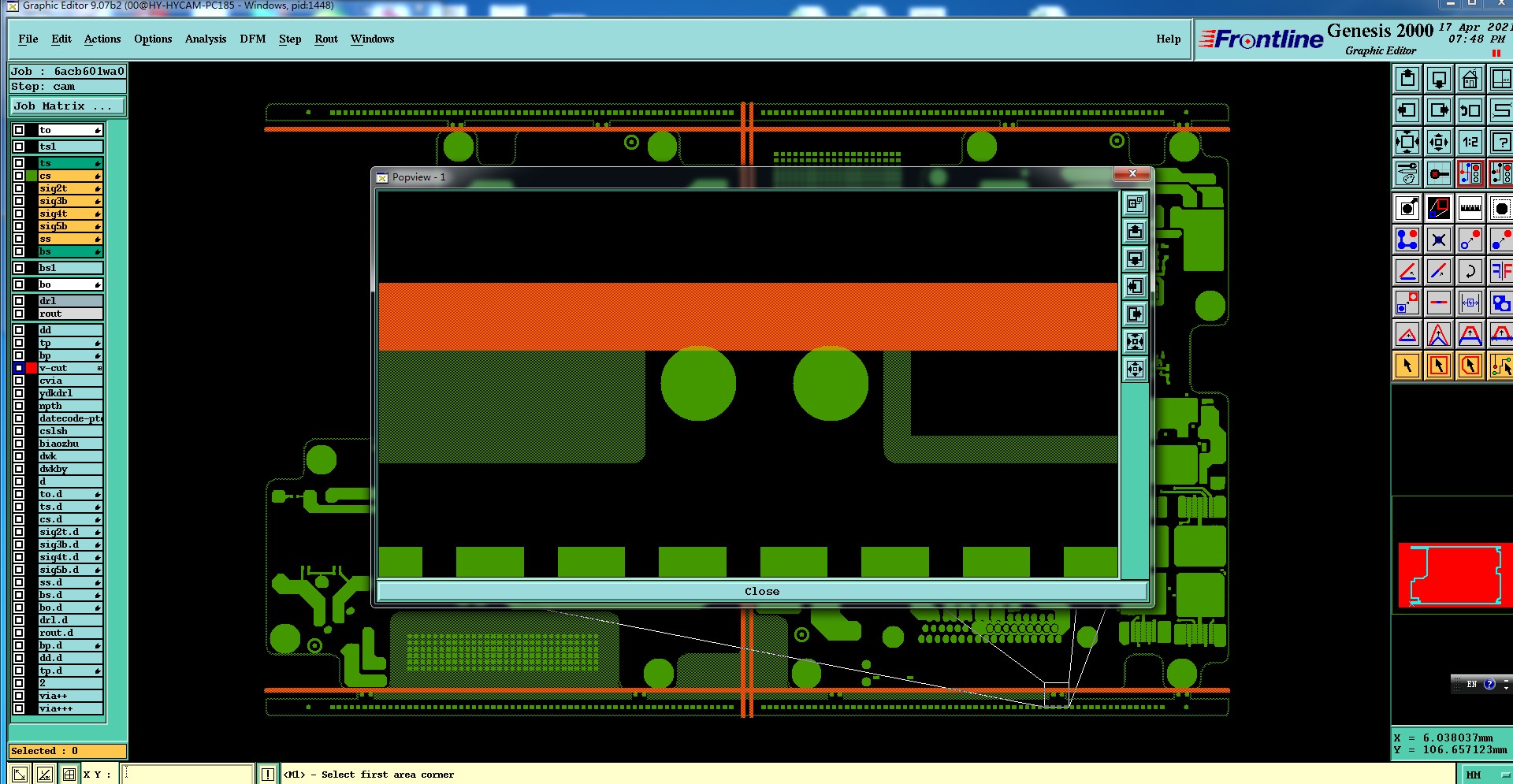Click the exclamation mark icon in status bar
This screenshot has width=1513, height=784.
tap(267, 775)
